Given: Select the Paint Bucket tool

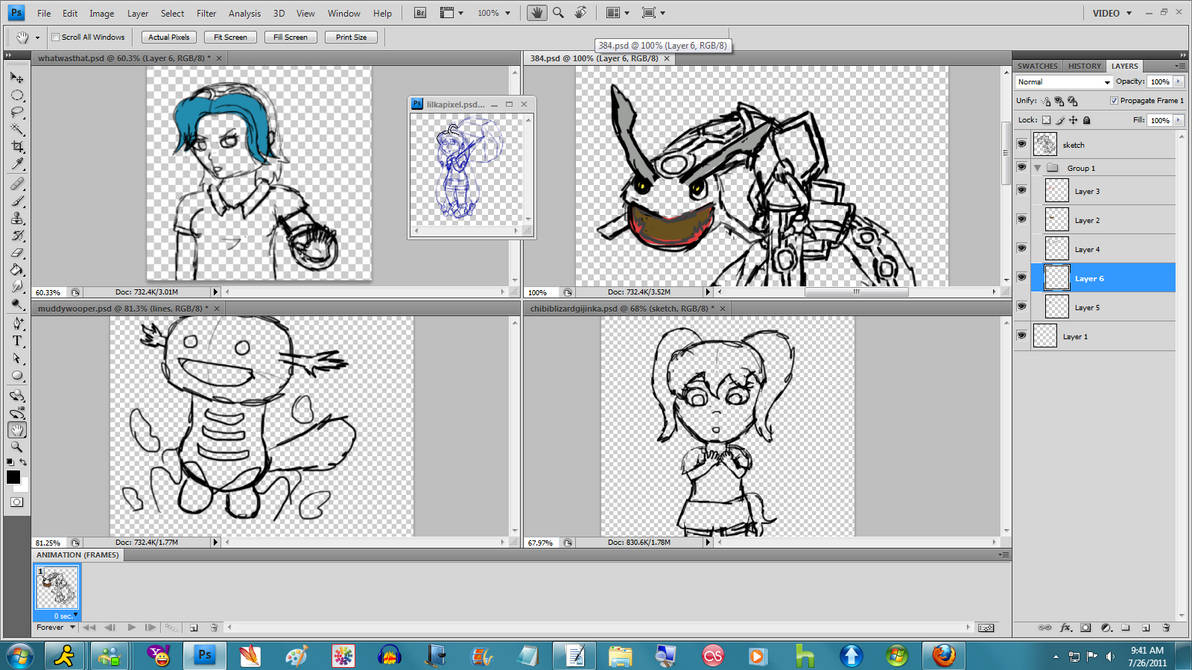Looking at the screenshot, I should point(17,270).
